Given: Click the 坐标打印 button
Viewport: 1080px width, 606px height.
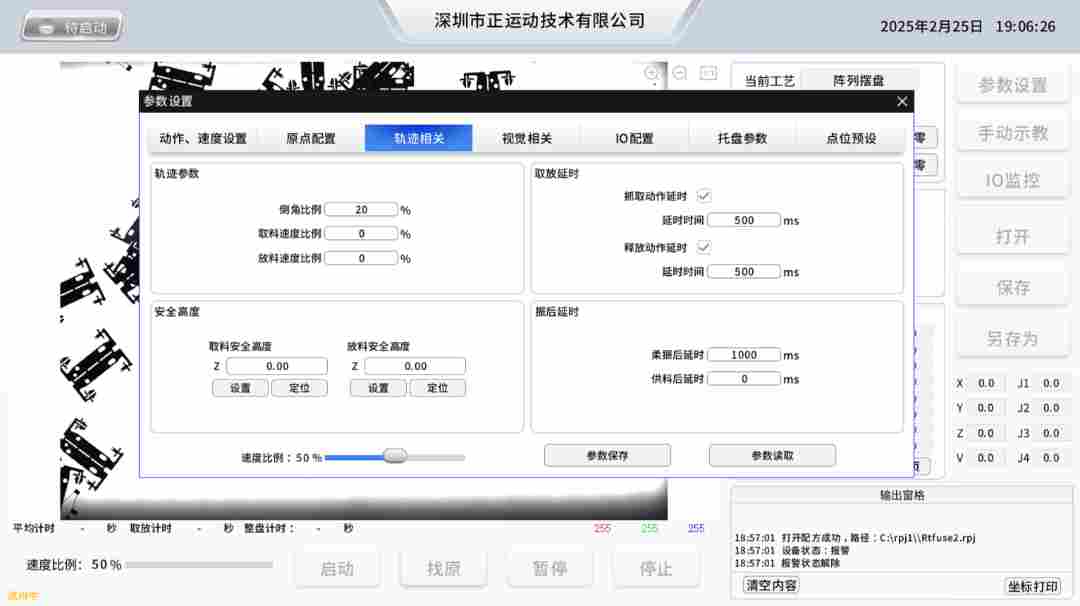Looking at the screenshot, I should pyautogui.click(x=1032, y=586).
